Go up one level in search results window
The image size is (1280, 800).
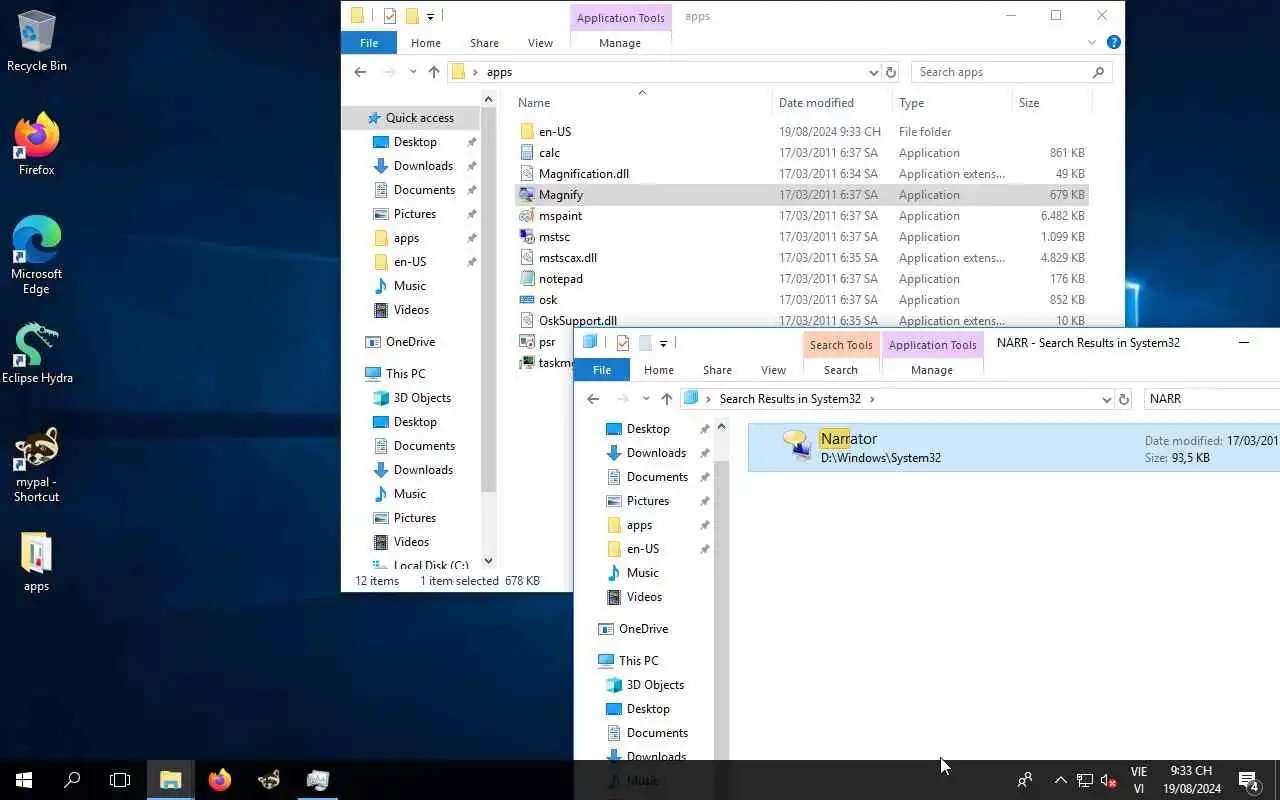pos(666,399)
